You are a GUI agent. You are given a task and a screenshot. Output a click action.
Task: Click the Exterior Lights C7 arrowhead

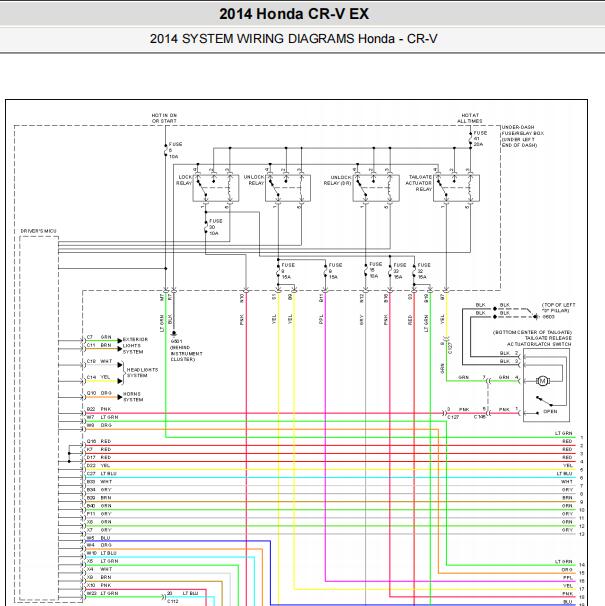120,340
